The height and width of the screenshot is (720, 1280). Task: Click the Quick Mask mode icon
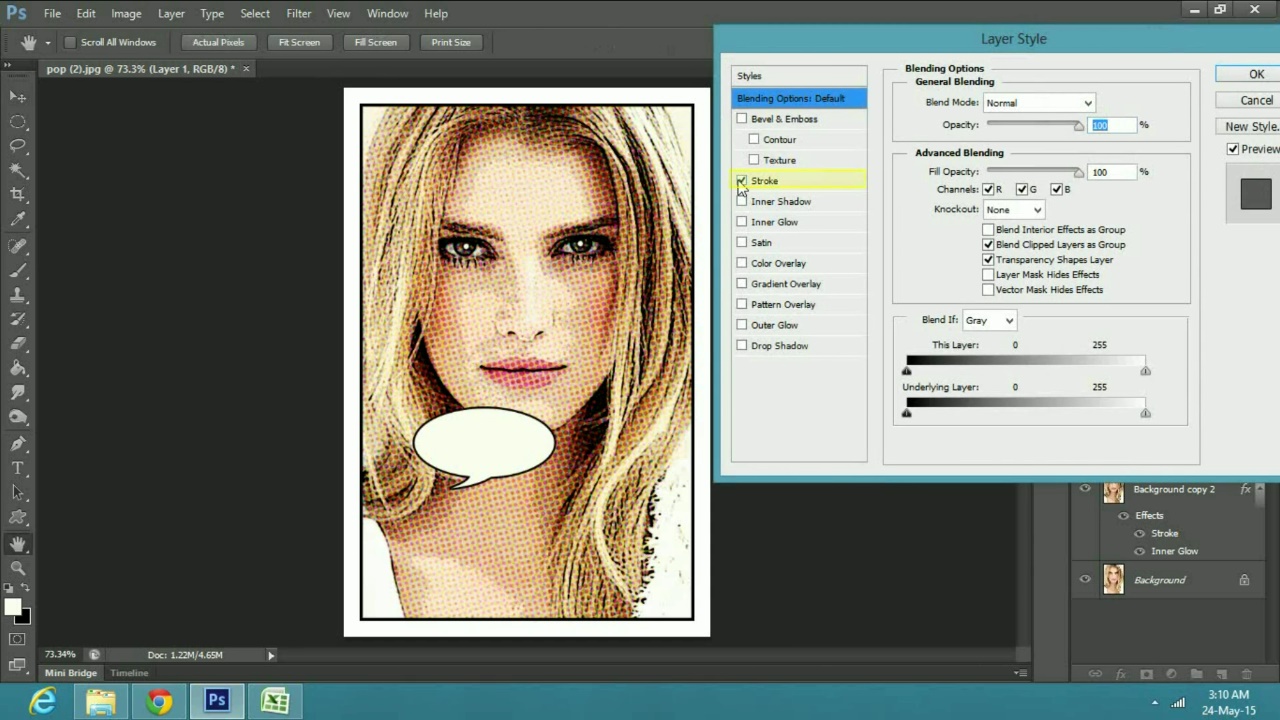pos(18,639)
